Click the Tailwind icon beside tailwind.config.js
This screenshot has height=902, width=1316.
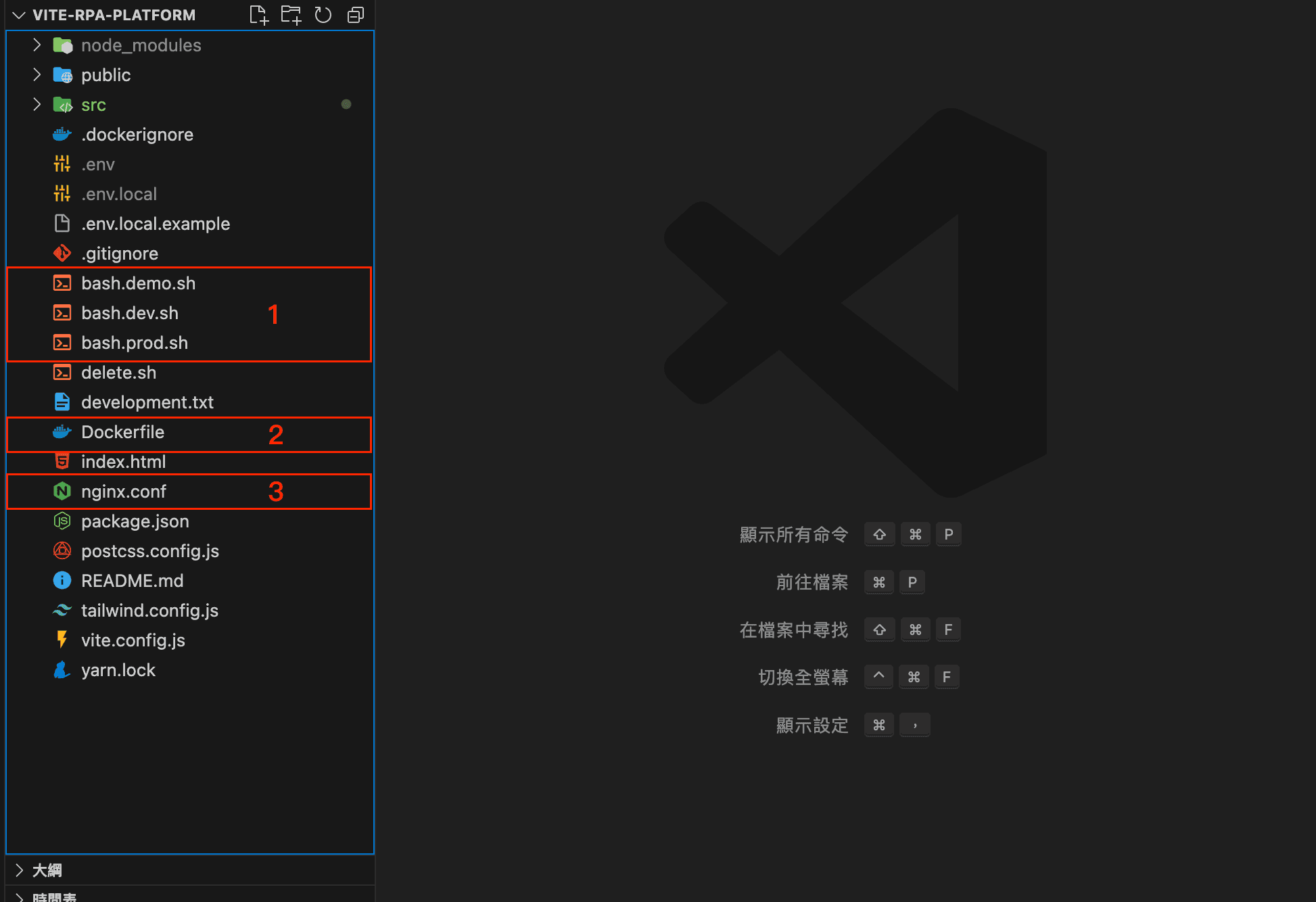(62, 611)
